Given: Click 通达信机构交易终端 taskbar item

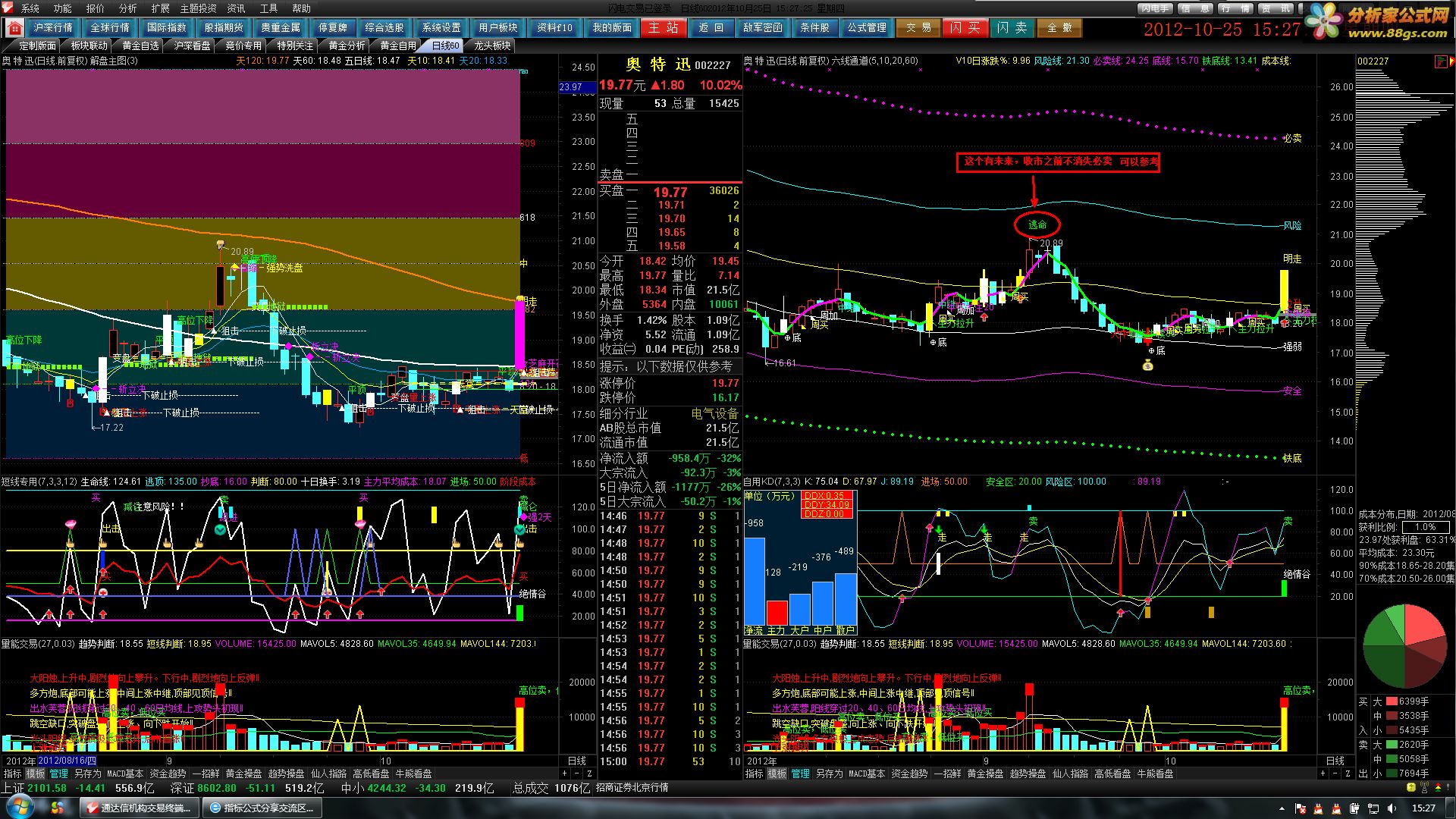Looking at the screenshot, I should click(x=139, y=808).
